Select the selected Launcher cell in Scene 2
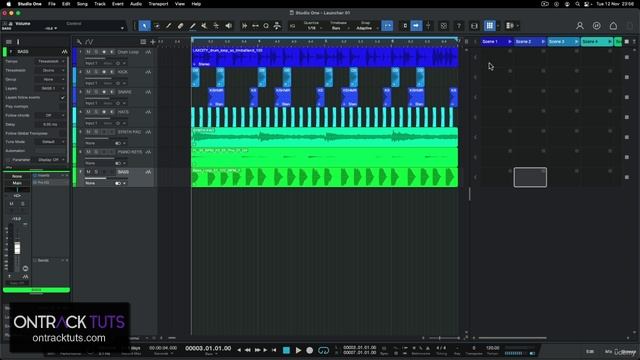This screenshot has height=360, width=640. click(x=530, y=177)
